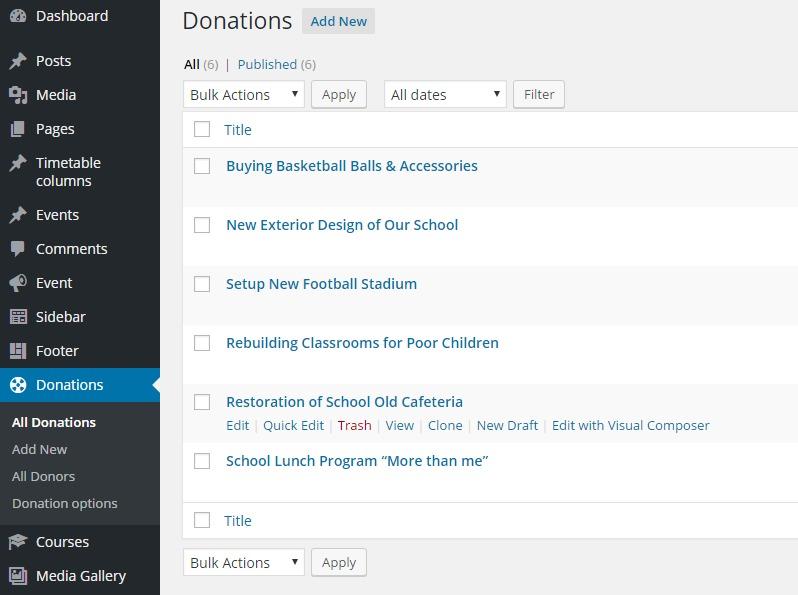This screenshot has width=798, height=595.
Task: Click the Sidebar menu table icon
Action: pyautogui.click(x=18, y=317)
